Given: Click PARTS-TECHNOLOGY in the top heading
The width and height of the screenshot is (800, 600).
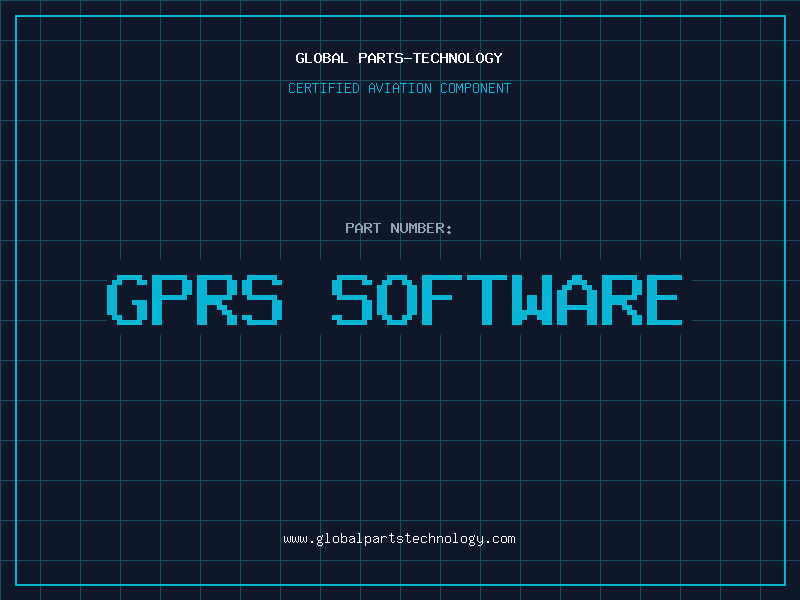Looking at the screenshot, I should tap(430, 58).
